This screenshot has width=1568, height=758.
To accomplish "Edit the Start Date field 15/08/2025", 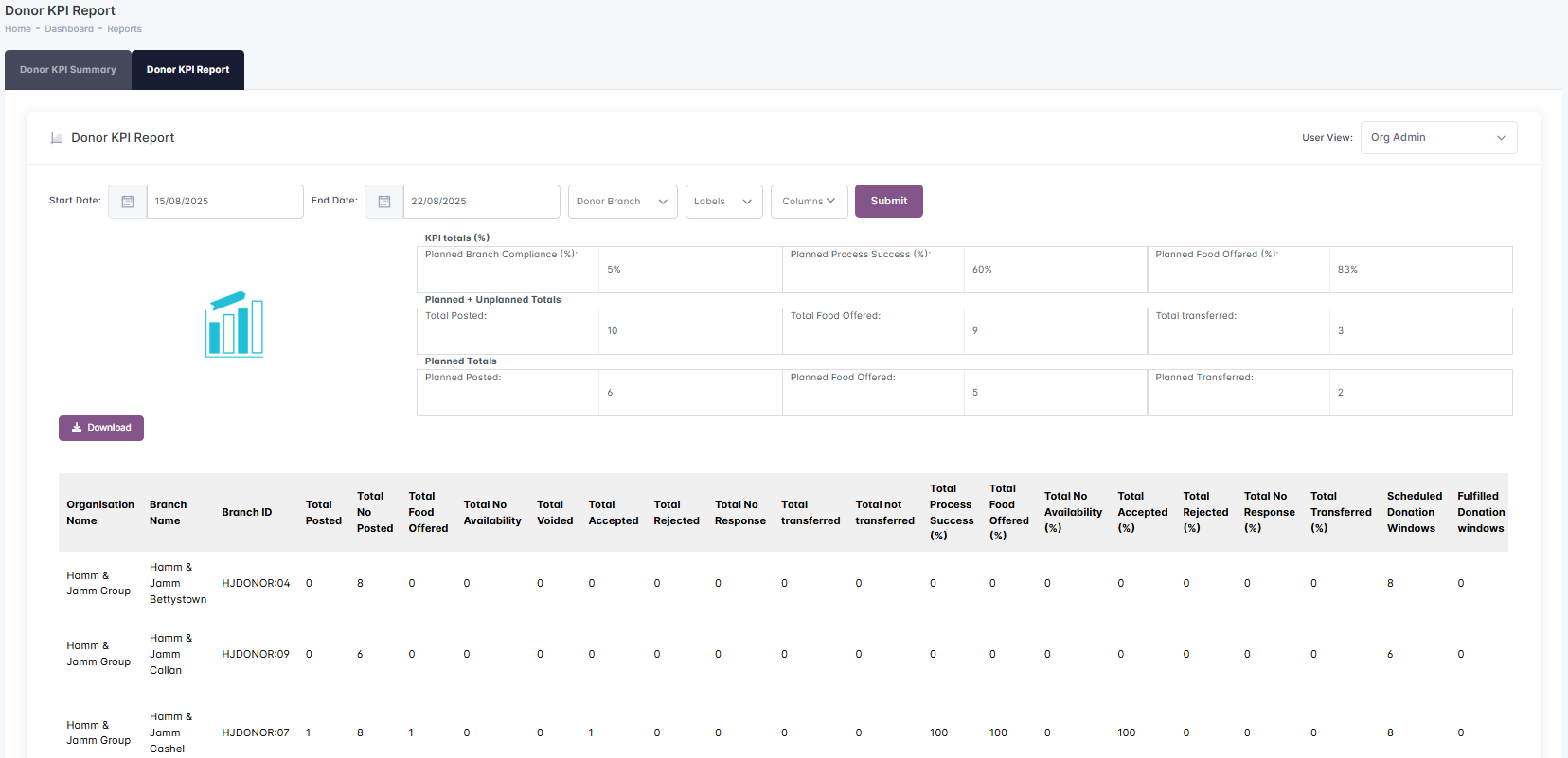I will [224, 202].
